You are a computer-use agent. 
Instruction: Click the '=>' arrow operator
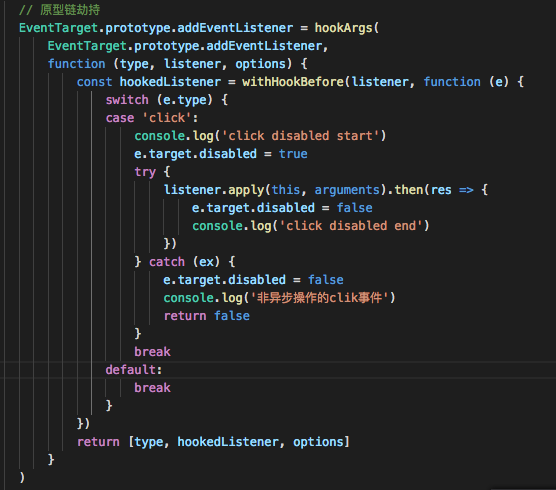466,190
